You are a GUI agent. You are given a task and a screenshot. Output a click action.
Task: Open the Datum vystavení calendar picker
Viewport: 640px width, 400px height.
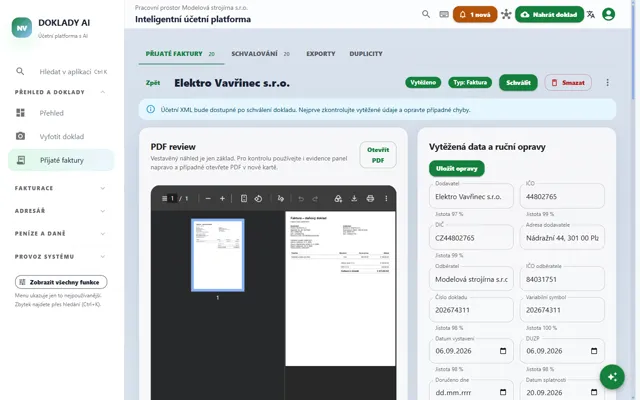click(503, 351)
